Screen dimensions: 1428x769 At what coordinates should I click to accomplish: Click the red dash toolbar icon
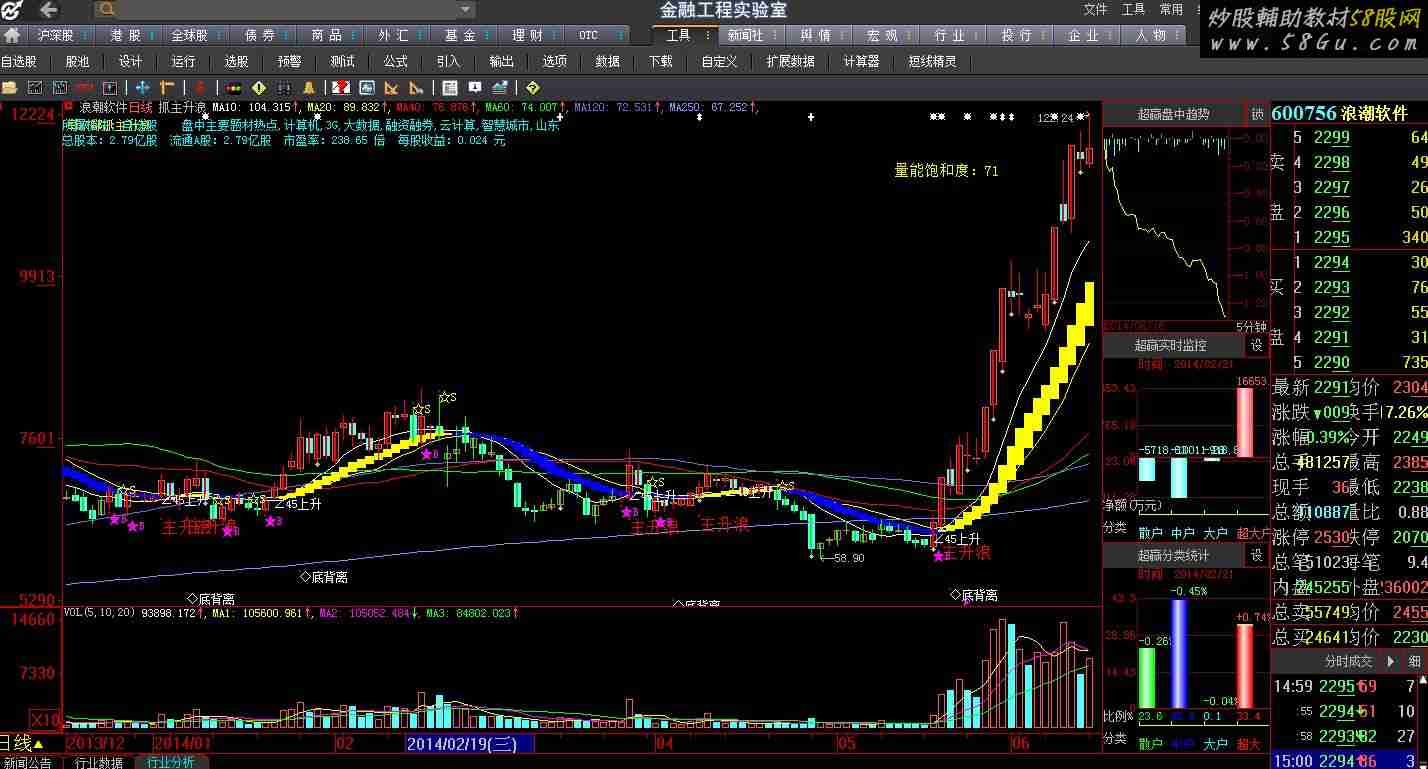tap(84, 88)
